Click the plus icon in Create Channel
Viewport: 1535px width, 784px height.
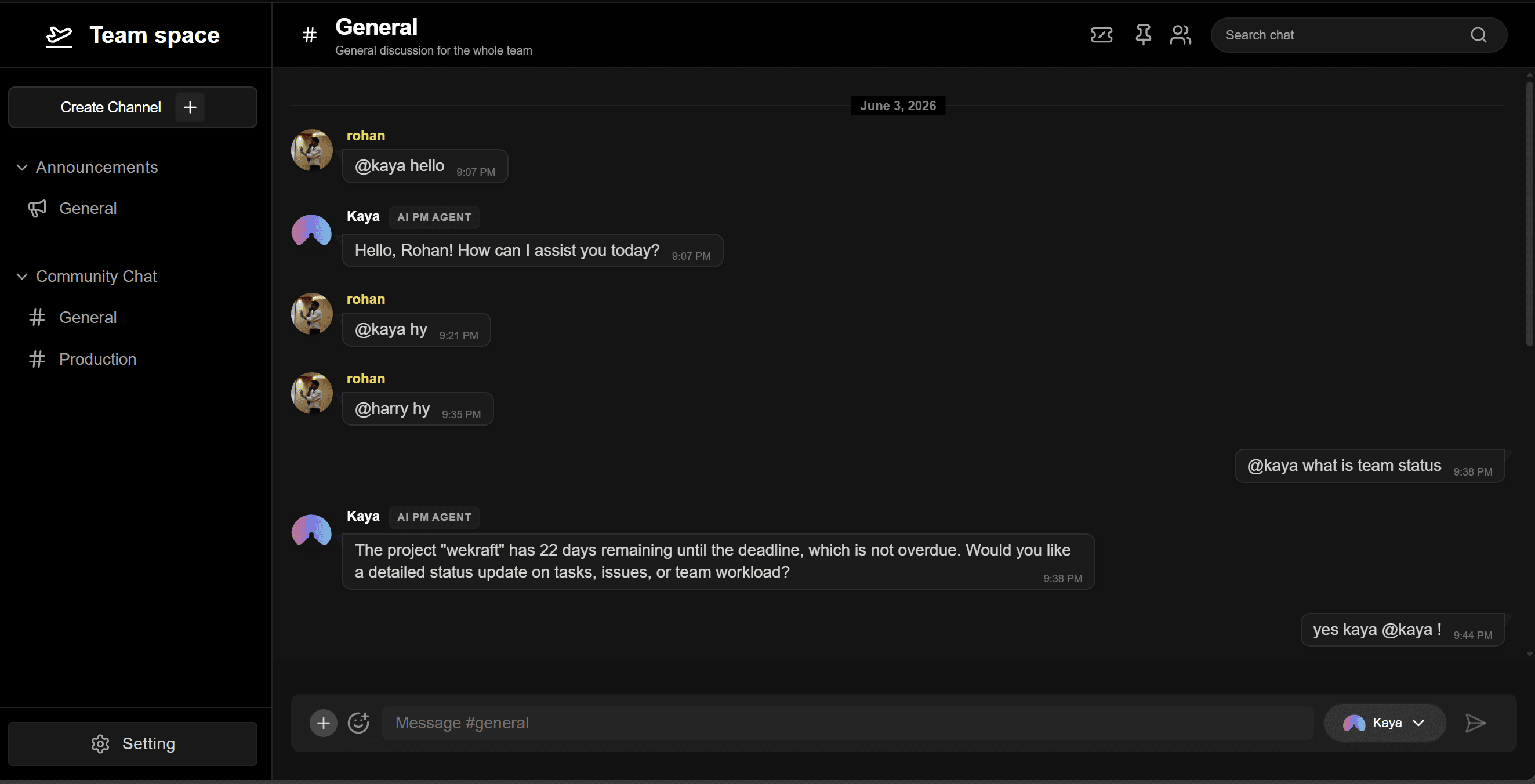[190, 107]
